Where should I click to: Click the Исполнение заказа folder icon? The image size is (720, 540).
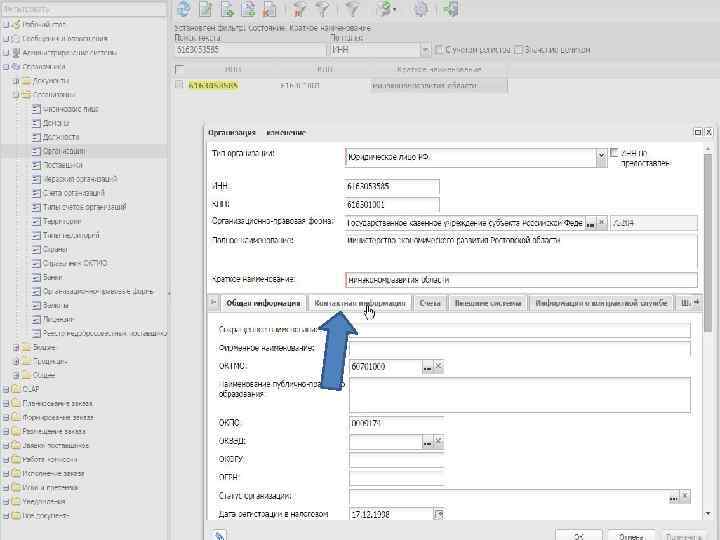pyautogui.click(x=16, y=473)
